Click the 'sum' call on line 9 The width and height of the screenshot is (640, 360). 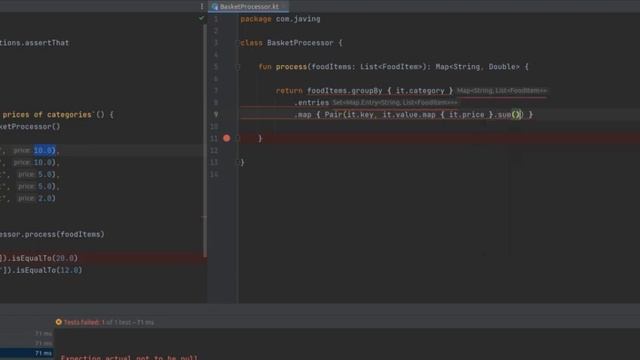(504, 115)
